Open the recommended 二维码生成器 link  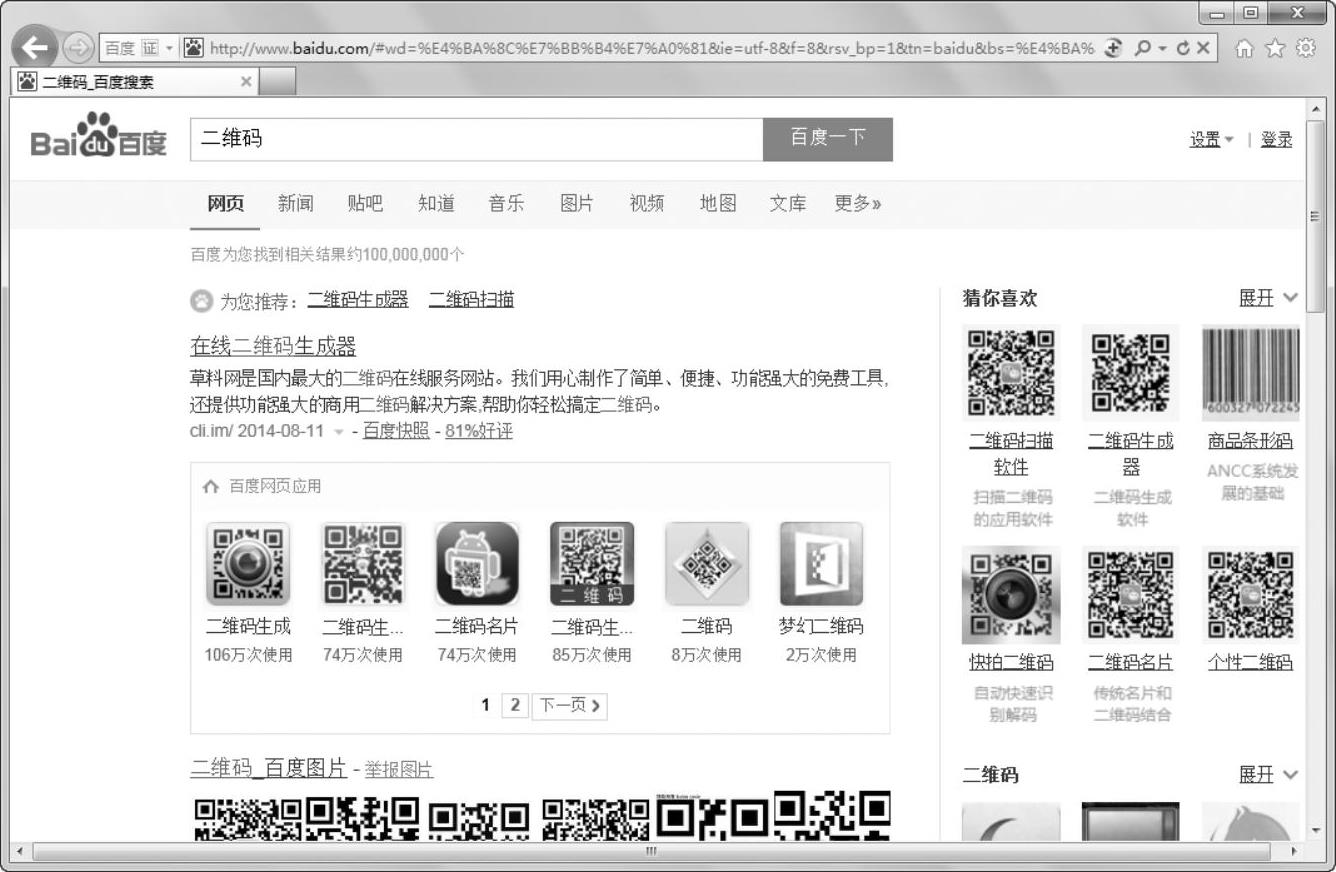[358, 299]
